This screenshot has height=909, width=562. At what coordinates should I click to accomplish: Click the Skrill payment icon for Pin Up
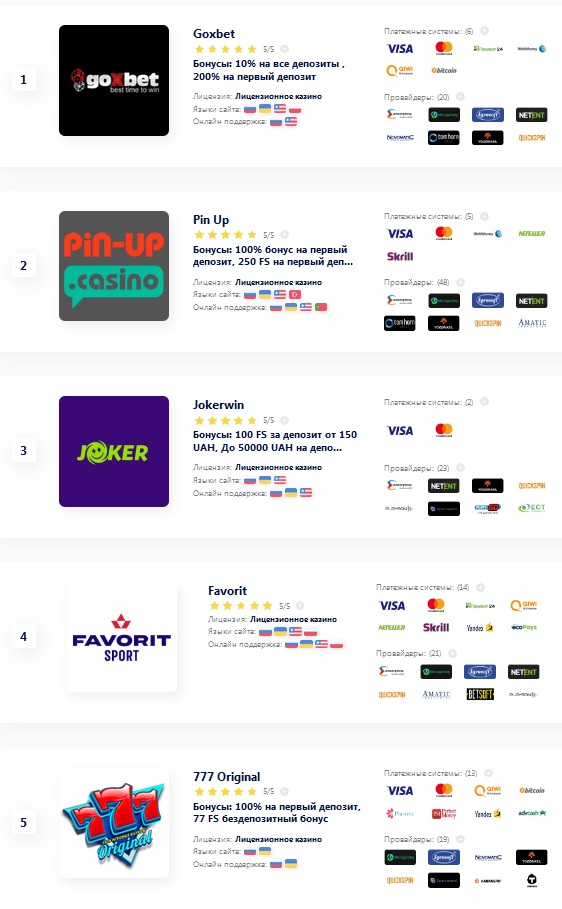400,256
